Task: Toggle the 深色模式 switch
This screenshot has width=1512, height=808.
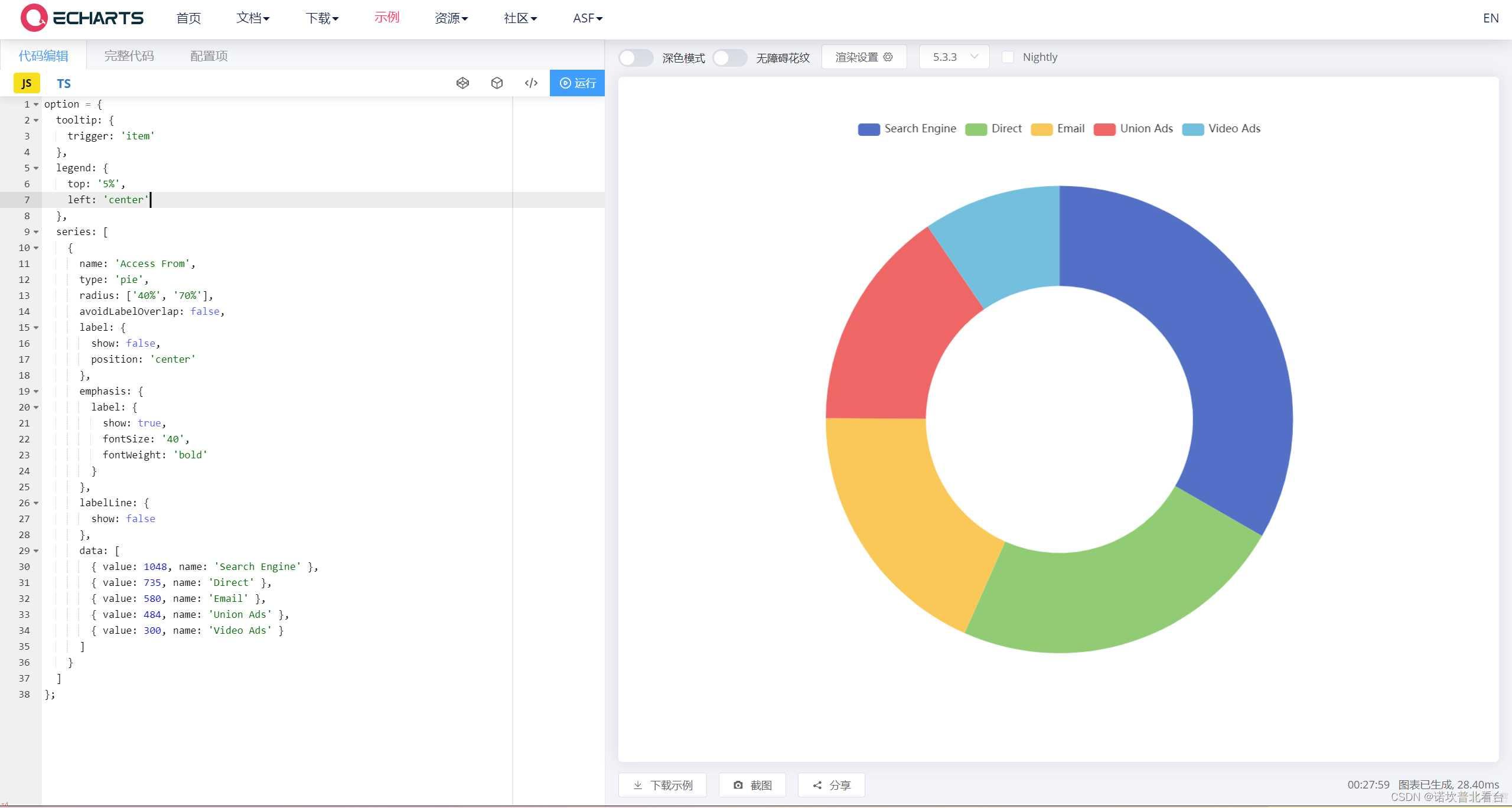Action: tap(636, 58)
